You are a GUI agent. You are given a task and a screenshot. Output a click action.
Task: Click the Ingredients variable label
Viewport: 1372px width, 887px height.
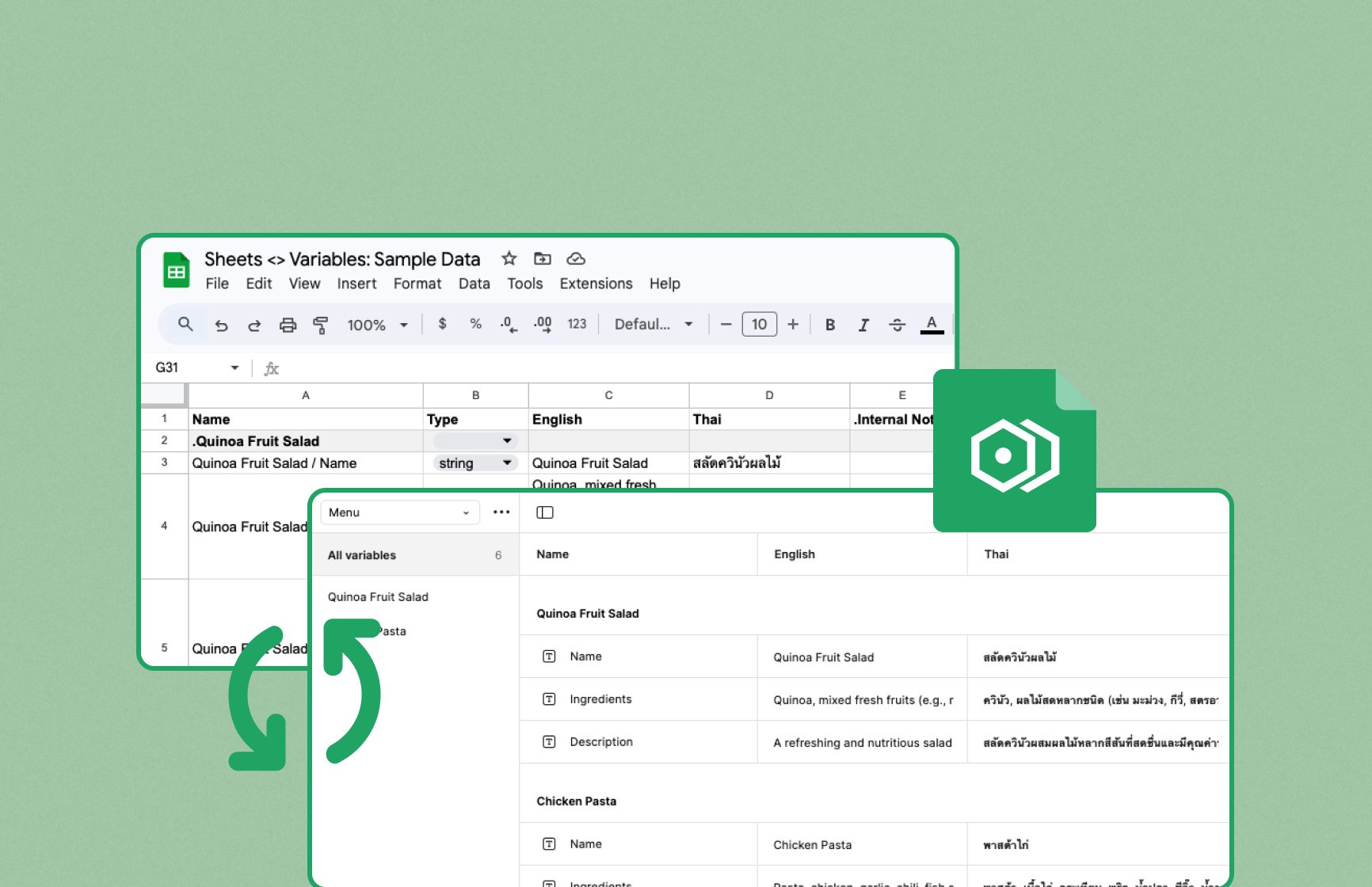point(600,699)
